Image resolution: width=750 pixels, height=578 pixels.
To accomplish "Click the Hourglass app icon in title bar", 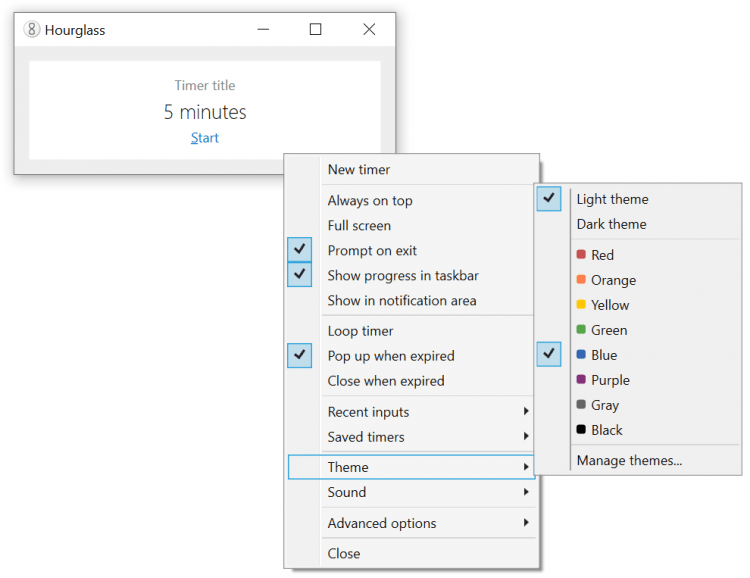I will point(32,30).
